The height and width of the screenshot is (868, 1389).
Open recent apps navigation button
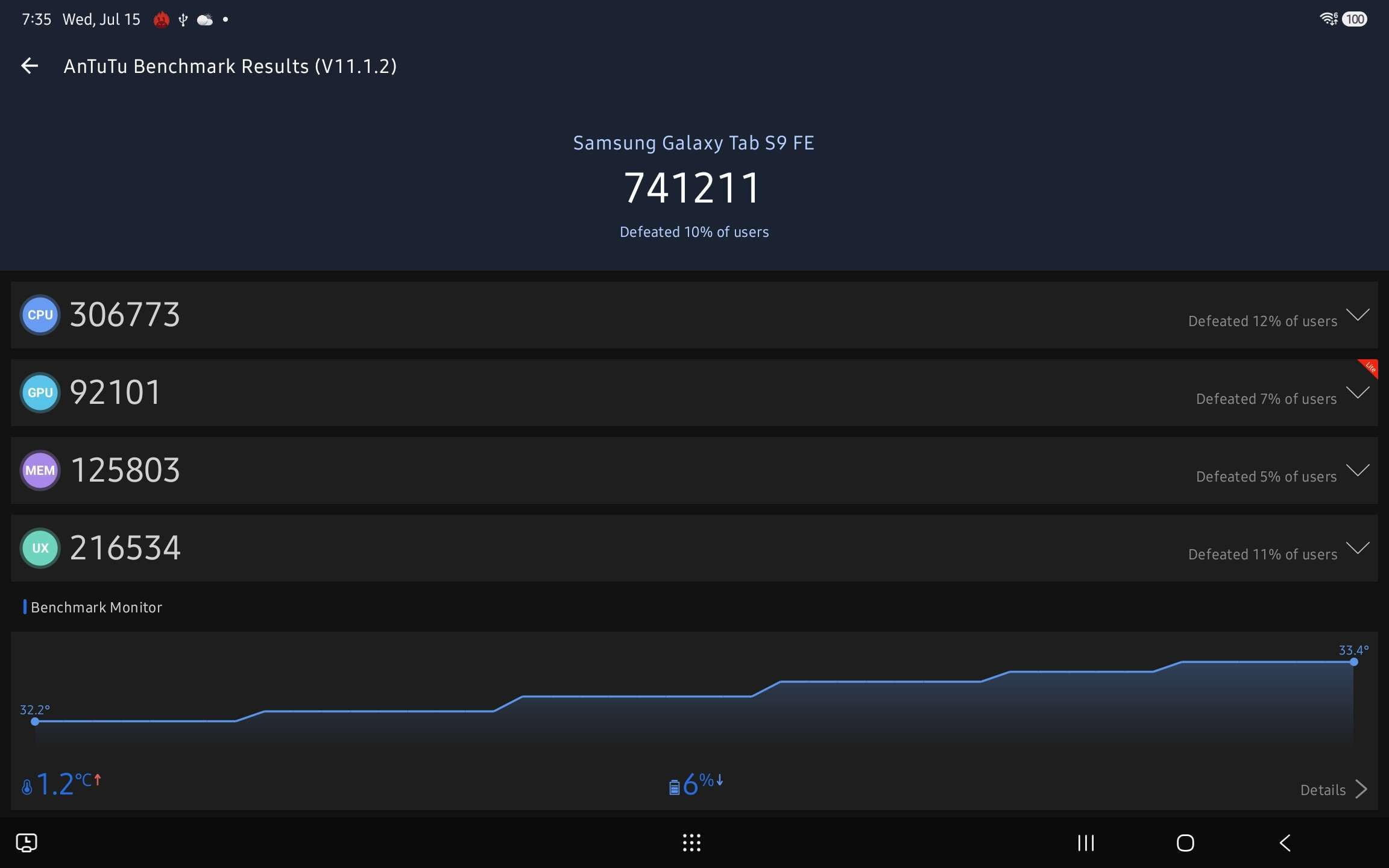click(x=1086, y=843)
